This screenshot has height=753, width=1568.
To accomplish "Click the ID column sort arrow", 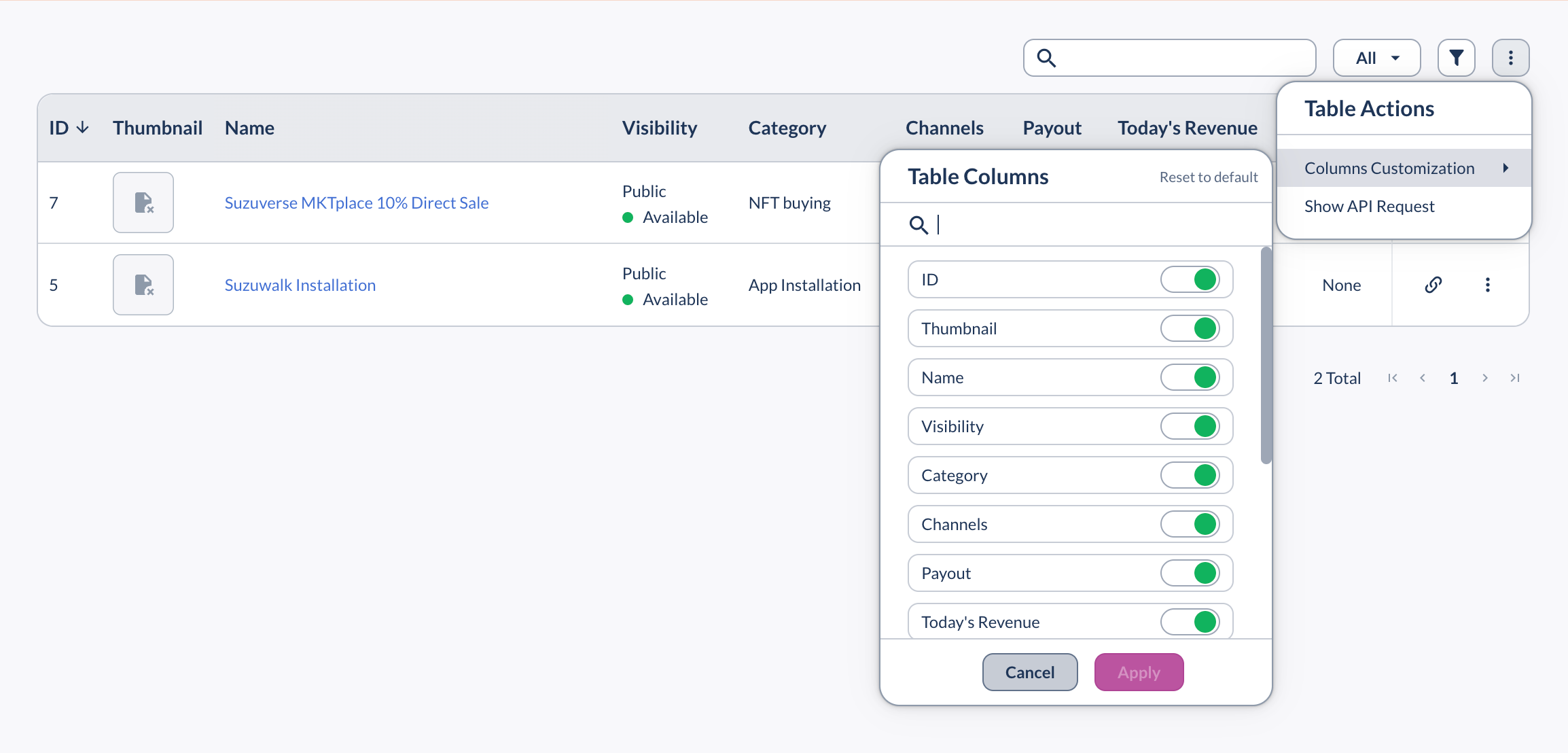I will (83, 128).
